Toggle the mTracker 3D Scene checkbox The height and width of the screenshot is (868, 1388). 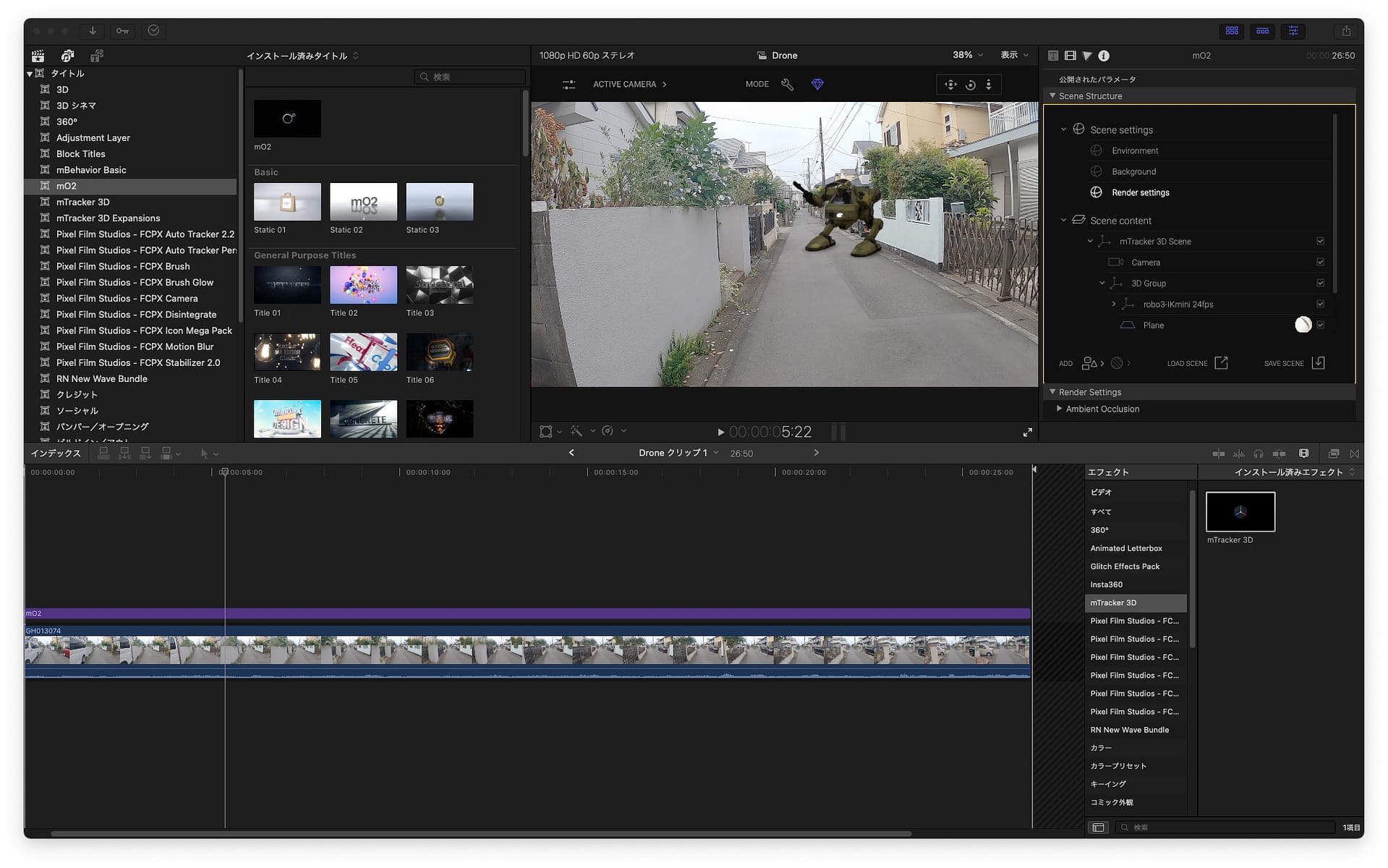click(1320, 241)
